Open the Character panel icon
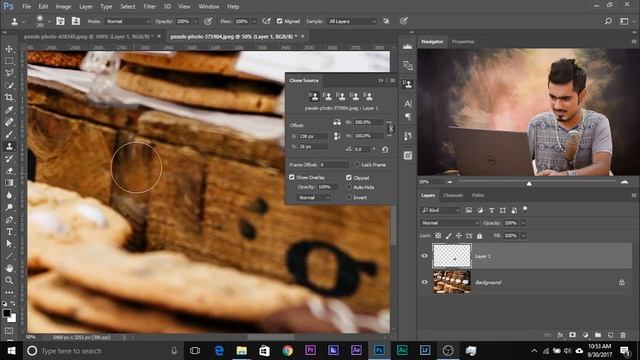This screenshot has height=360, width=640. click(407, 104)
